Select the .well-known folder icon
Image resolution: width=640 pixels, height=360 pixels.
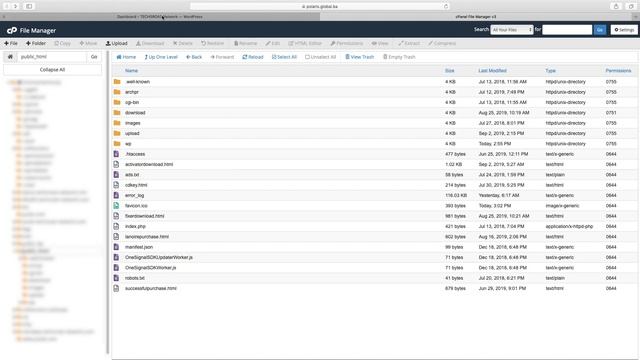click(x=117, y=82)
